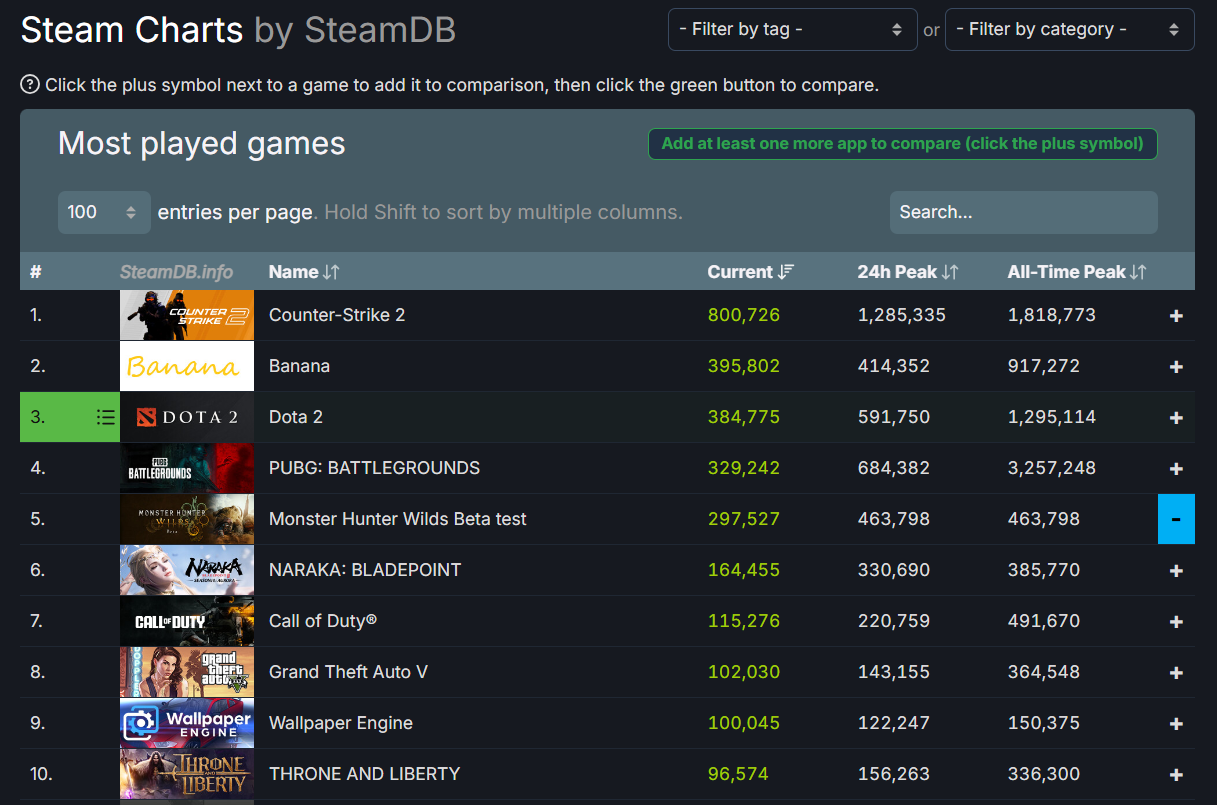Image resolution: width=1217 pixels, height=805 pixels.
Task: Select the Banana game icon
Action: pos(187,365)
